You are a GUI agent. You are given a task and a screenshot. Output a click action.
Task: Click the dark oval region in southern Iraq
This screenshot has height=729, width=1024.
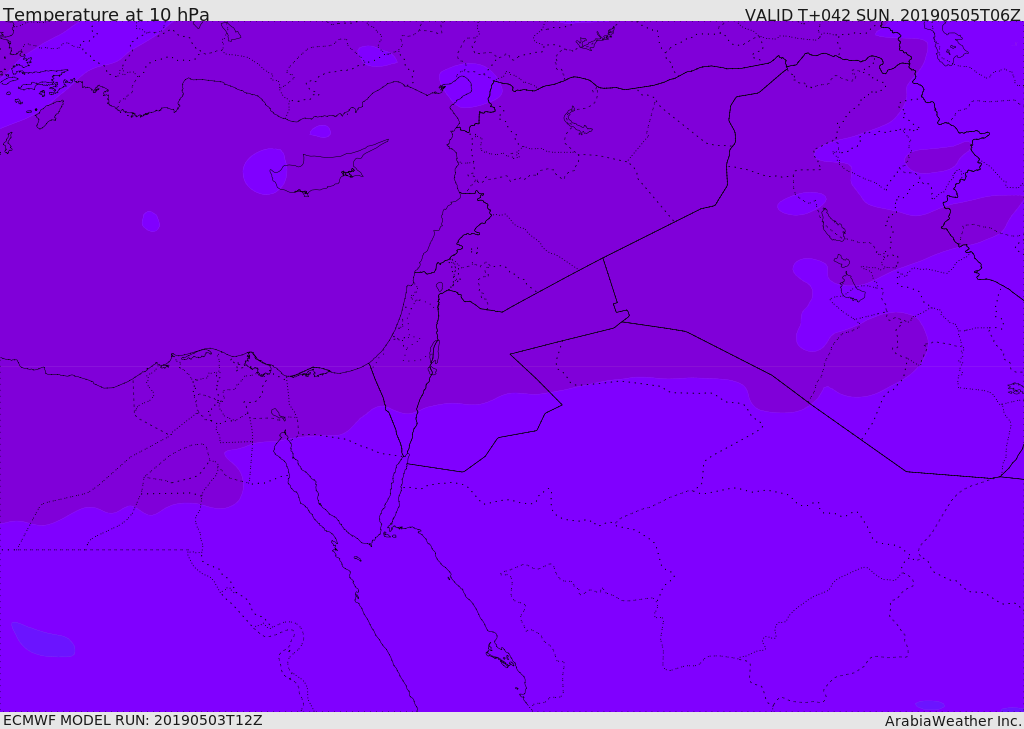(874, 355)
